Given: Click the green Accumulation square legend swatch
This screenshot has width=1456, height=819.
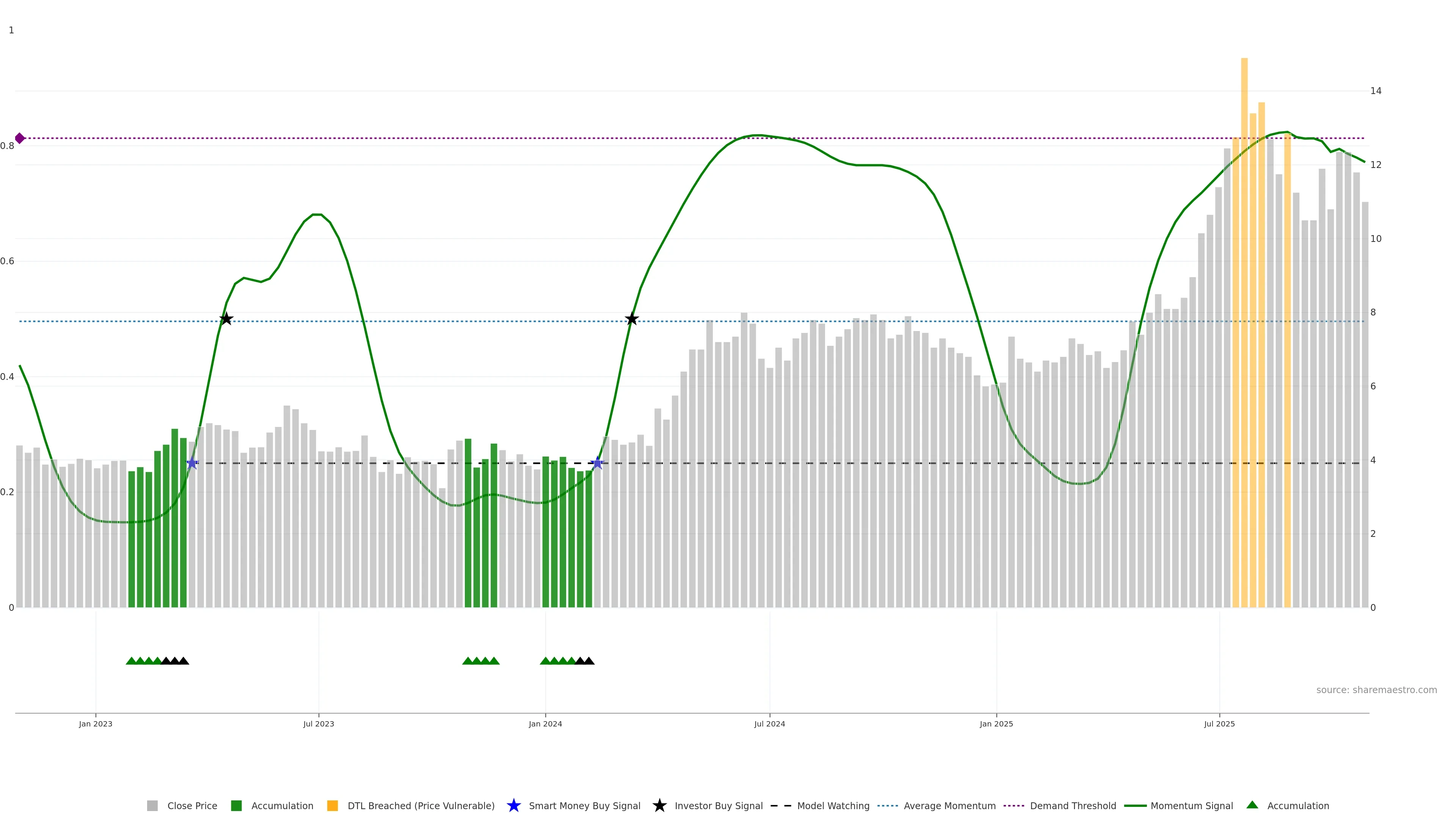Looking at the screenshot, I should coord(236,805).
